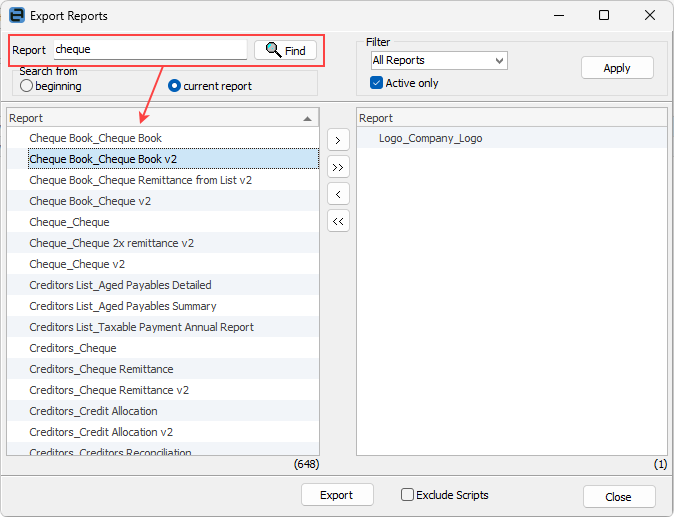Select 'Creditors_Credit Allocation' report row

(162, 411)
